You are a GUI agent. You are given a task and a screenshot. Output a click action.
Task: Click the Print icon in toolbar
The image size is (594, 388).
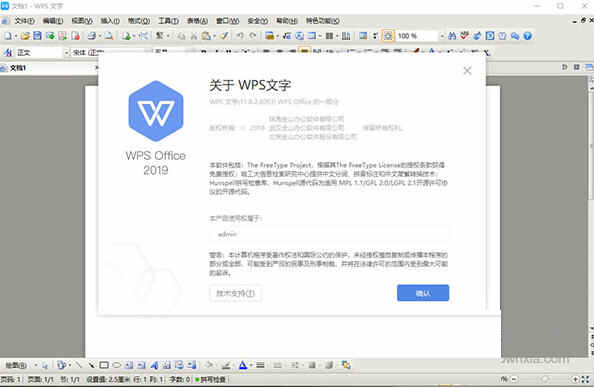(91, 36)
